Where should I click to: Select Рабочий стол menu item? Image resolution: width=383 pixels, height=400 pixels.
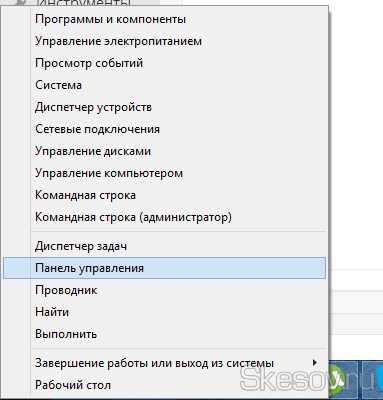[164, 385]
